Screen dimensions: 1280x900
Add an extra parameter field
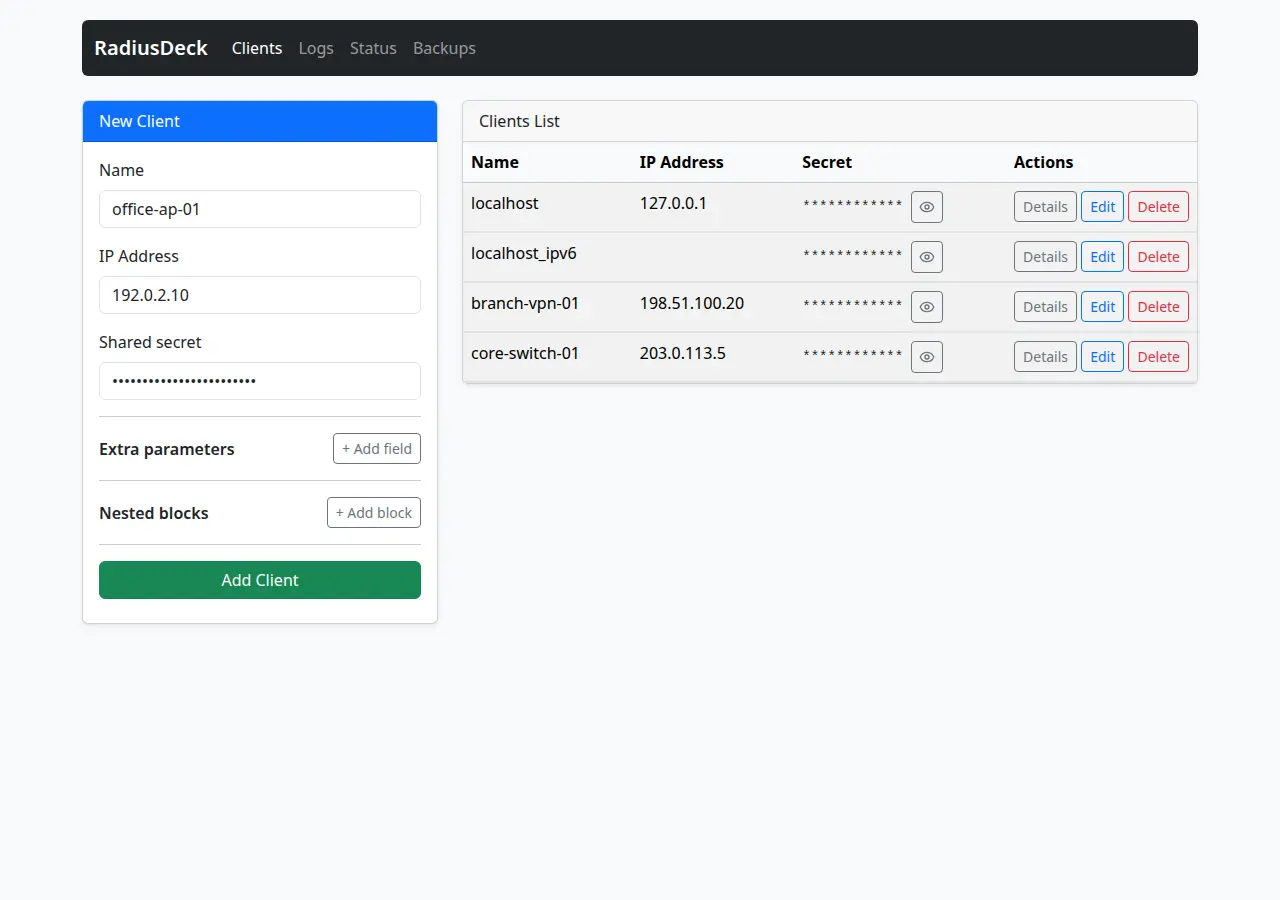(x=377, y=449)
